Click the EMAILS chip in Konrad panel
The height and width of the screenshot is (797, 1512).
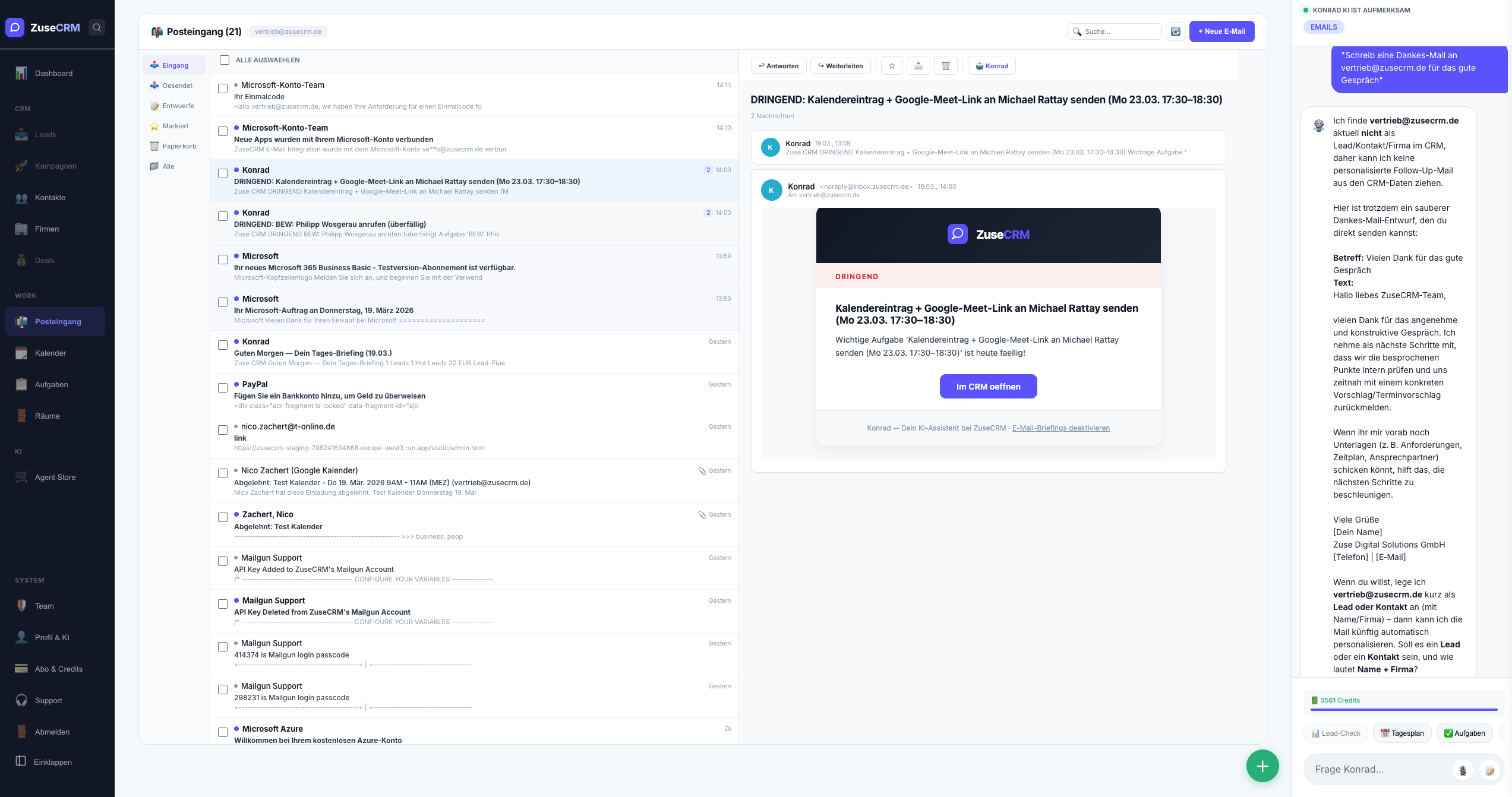click(1324, 27)
